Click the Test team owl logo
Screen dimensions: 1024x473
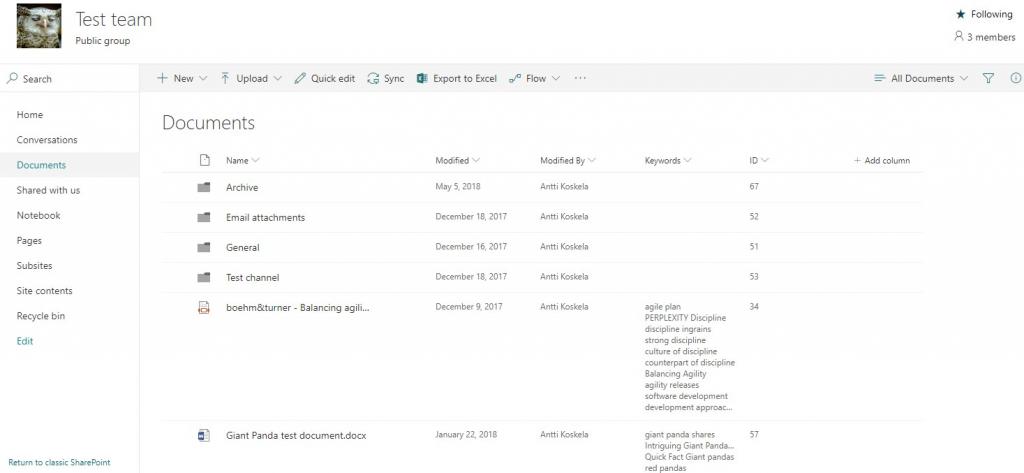coord(39,26)
